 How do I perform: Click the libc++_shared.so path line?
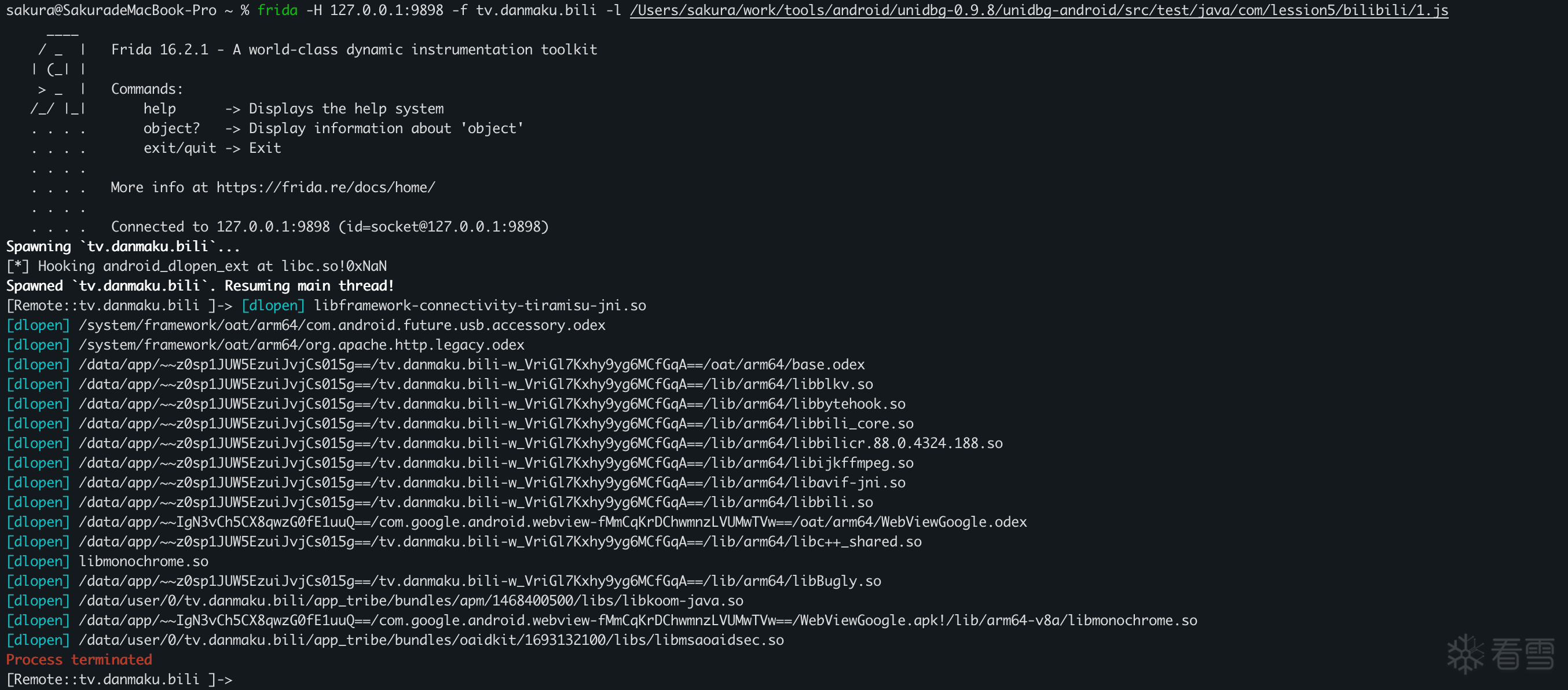point(500,542)
